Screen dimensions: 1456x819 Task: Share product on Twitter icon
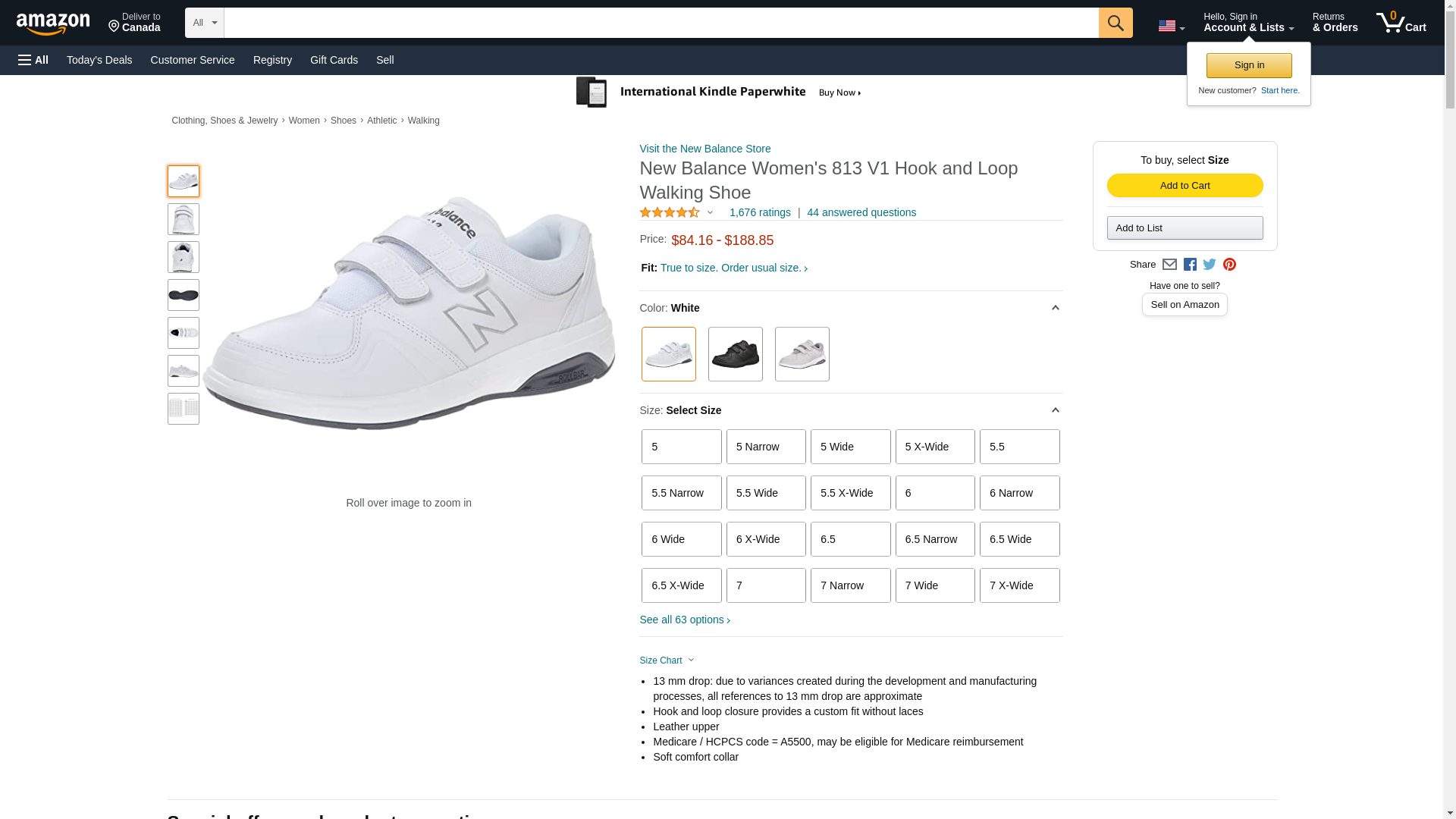click(x=1210, y=265)
